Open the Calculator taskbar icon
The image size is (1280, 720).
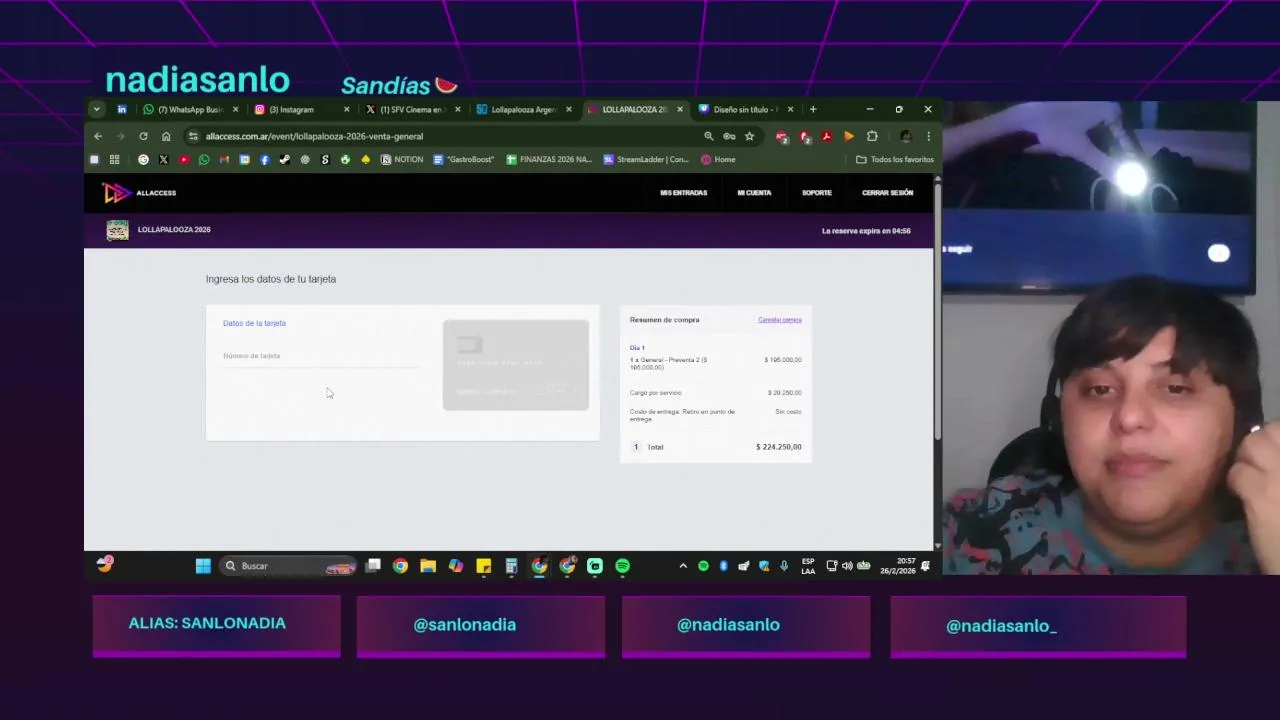point(511,566)
